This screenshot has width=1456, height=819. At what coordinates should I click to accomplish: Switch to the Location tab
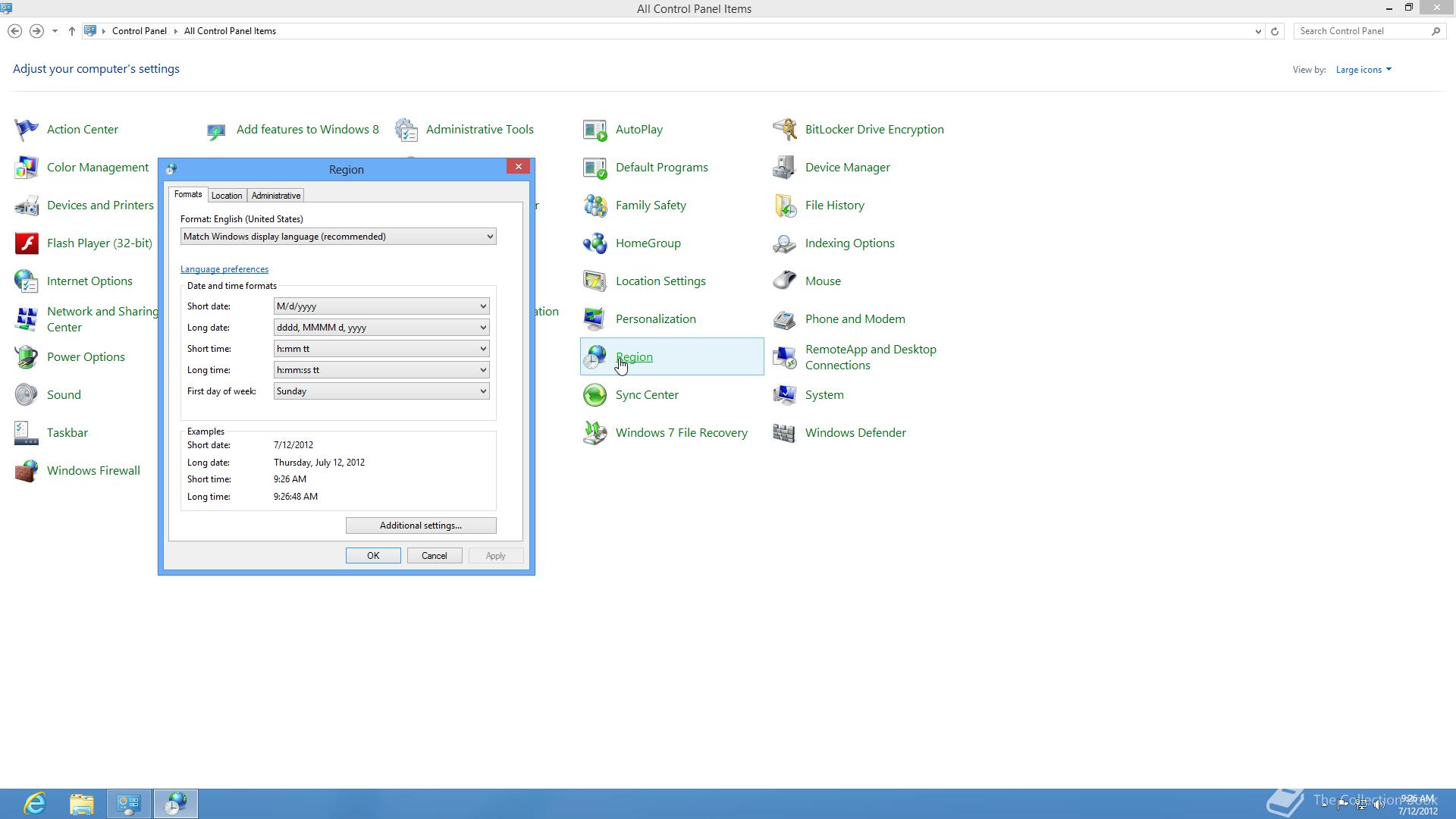(227, 196)
